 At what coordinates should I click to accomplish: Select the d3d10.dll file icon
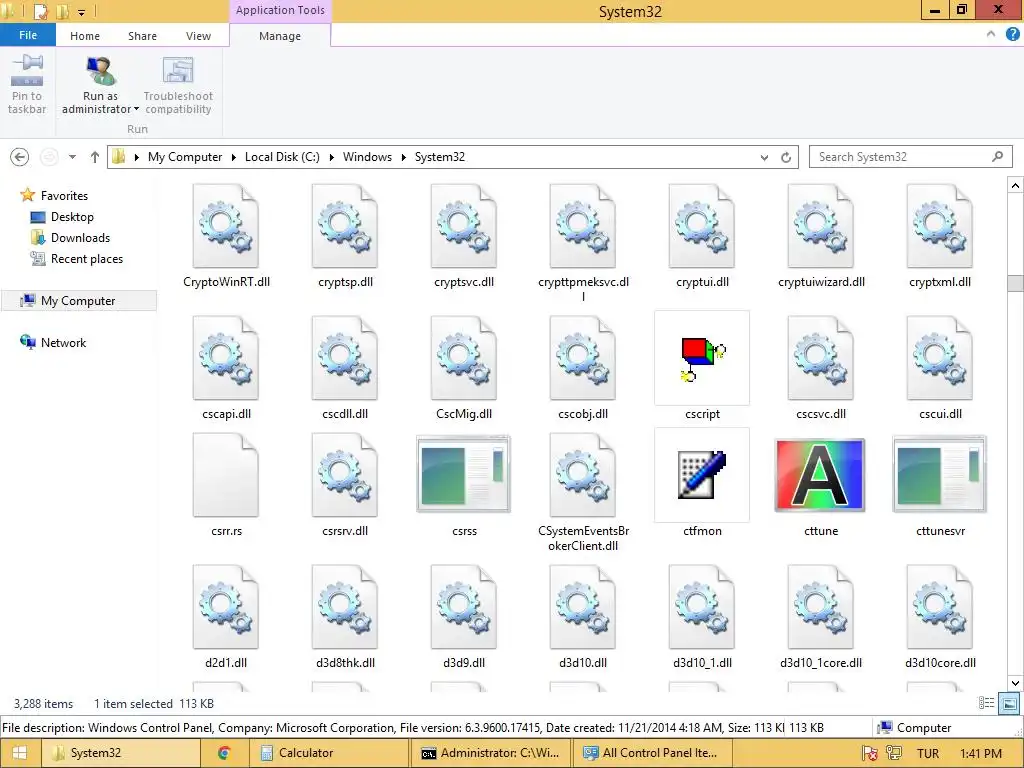coord(583,607)
